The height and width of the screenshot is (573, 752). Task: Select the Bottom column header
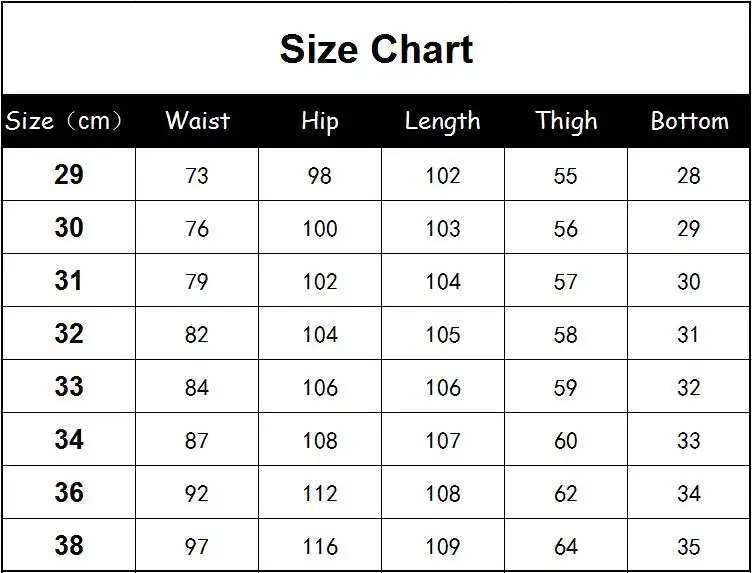[x=690, y=121]
